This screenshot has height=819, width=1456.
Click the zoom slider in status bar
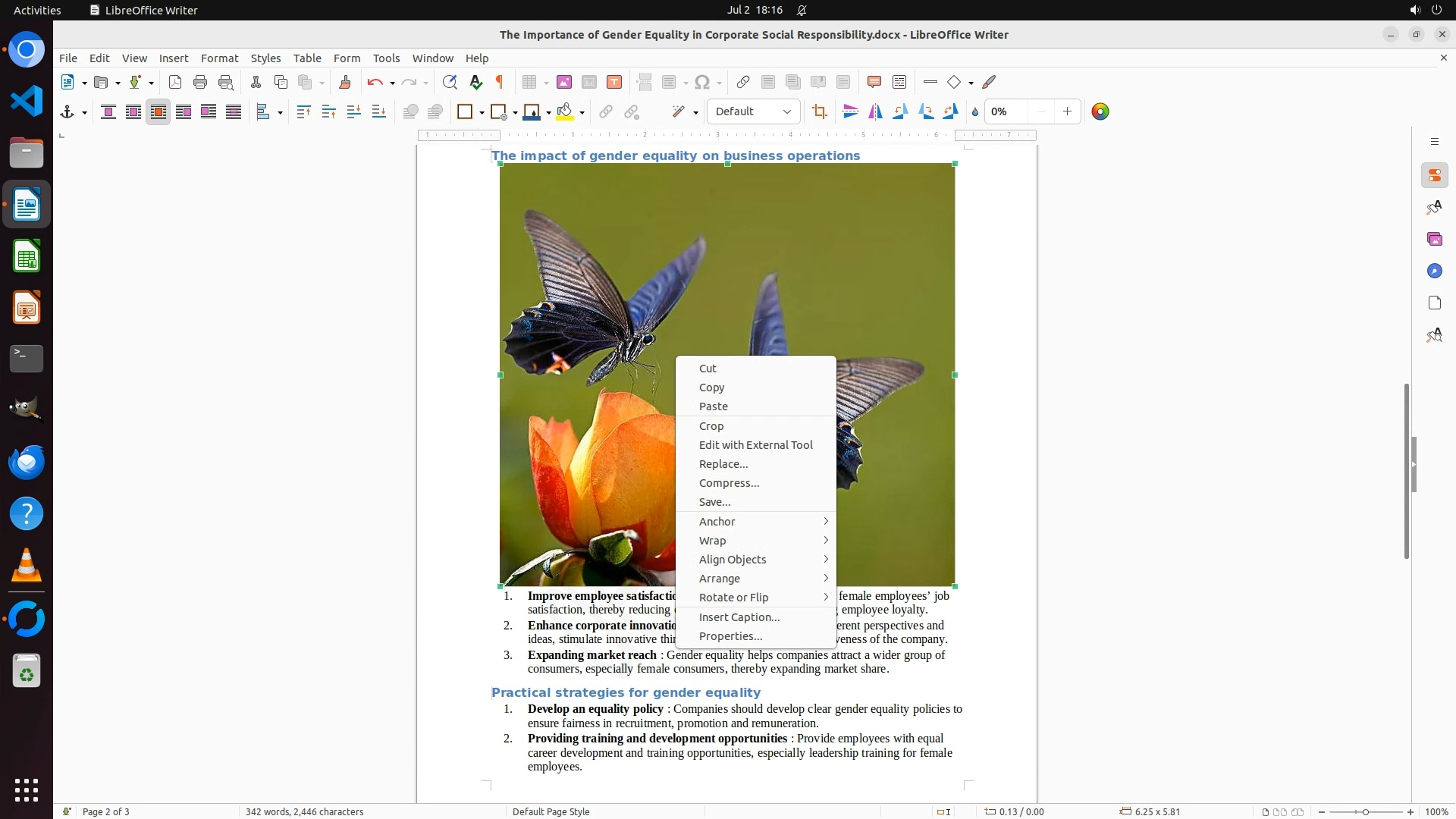1365,812
